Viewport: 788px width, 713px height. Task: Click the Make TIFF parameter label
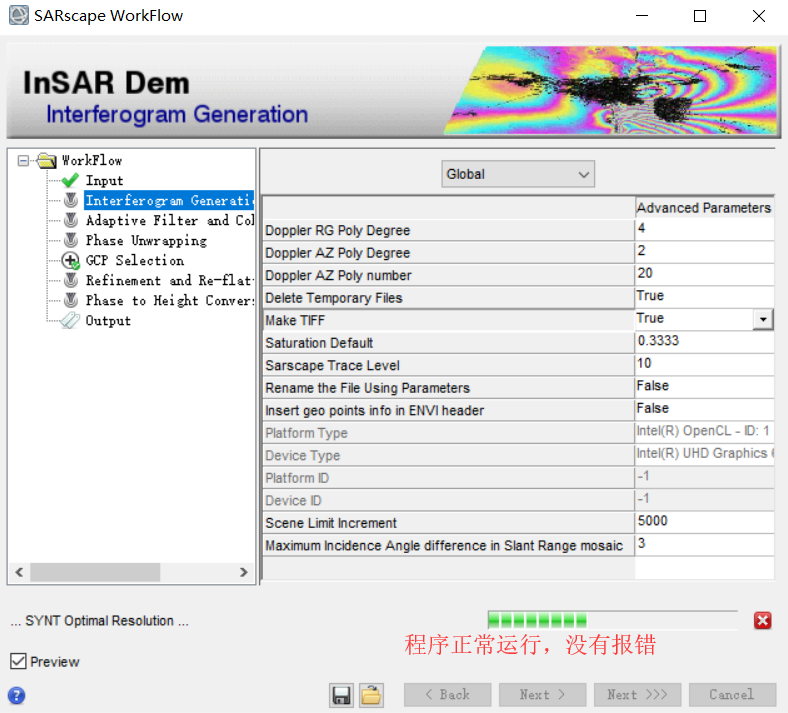(x=295, y=320)
